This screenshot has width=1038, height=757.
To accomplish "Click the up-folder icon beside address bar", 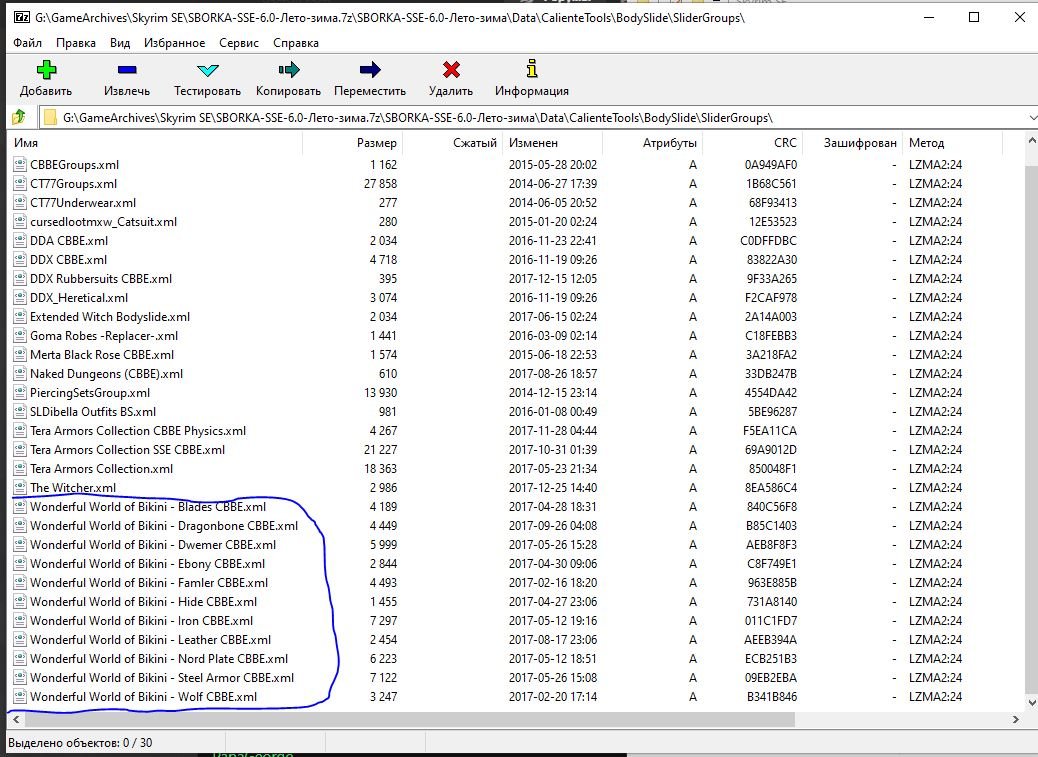I will point(18,118).
